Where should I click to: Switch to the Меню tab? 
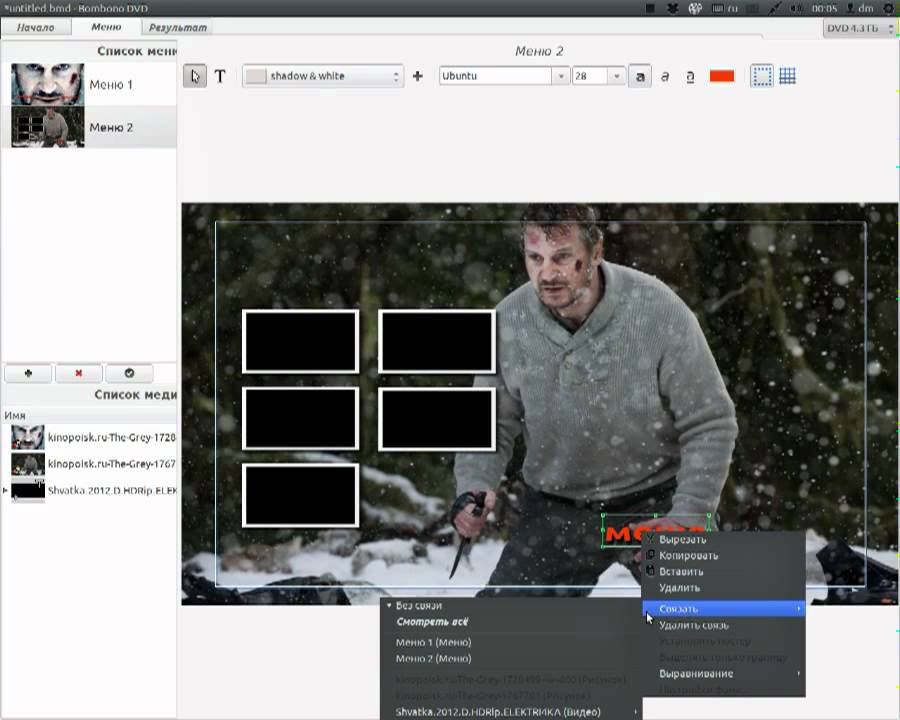click(x=106, y=27)
